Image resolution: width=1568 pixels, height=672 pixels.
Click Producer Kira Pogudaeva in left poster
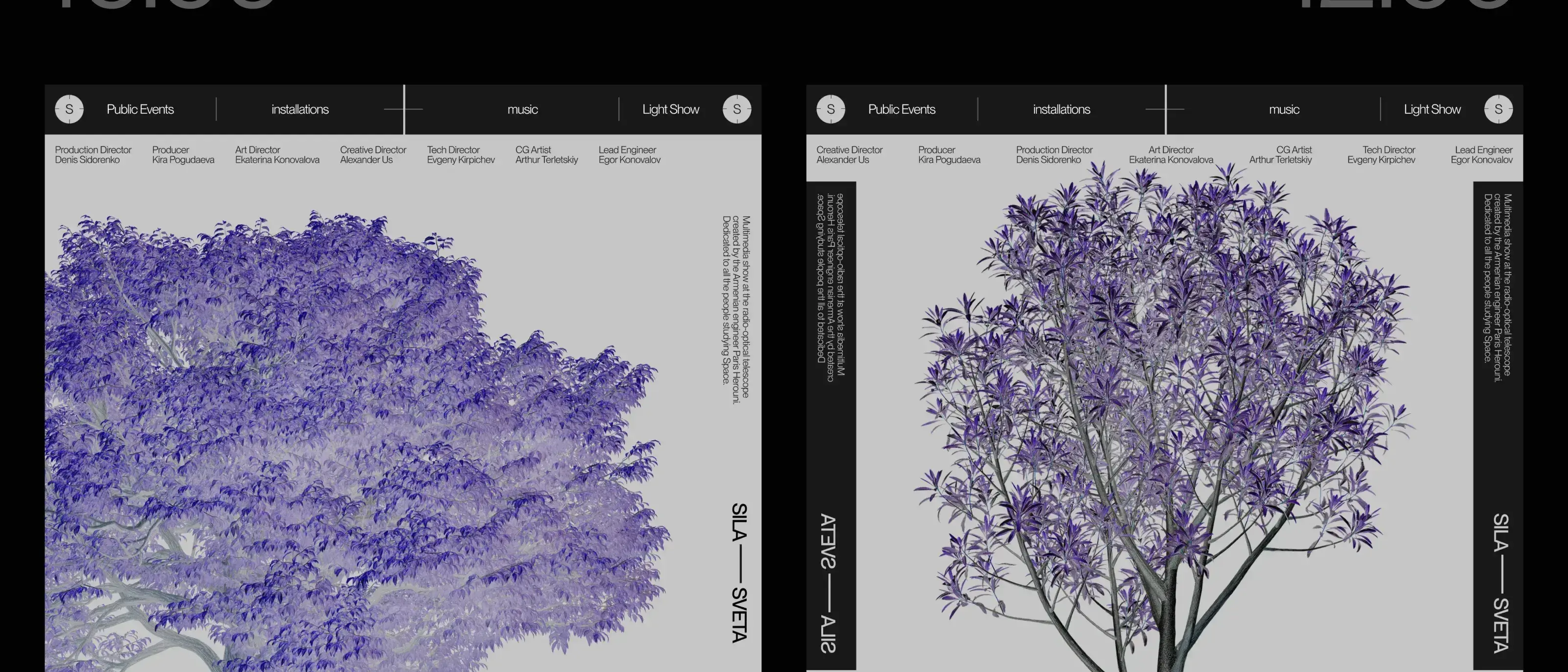coord(183,154)
